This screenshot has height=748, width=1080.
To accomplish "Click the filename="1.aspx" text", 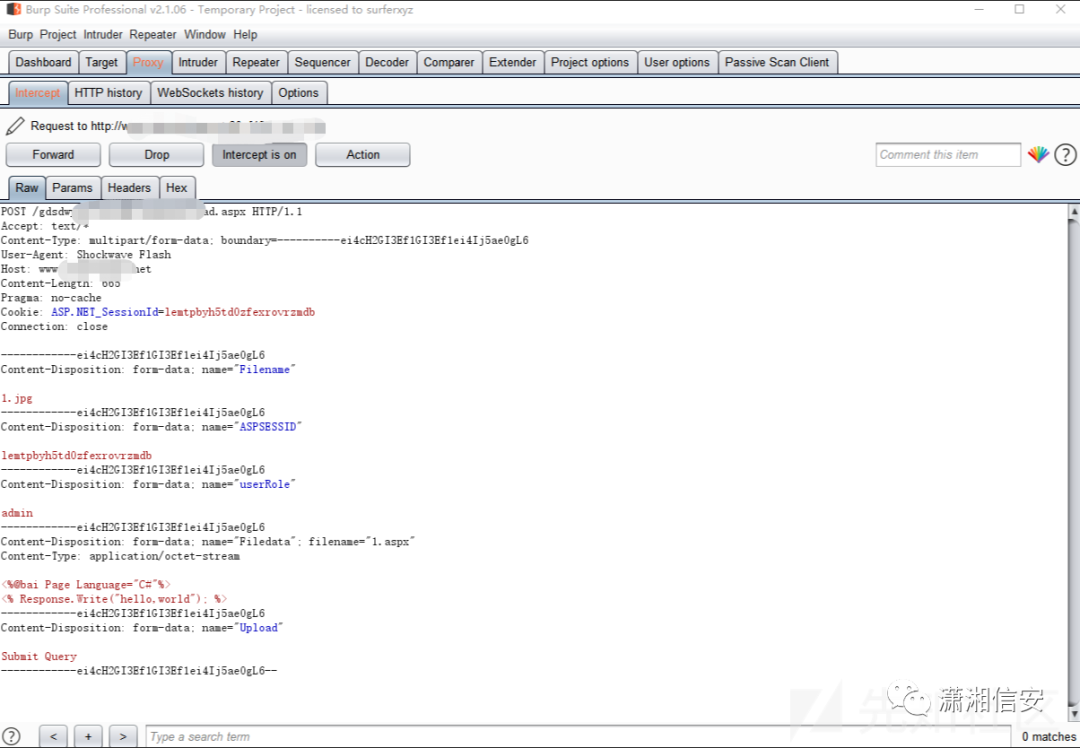I will [362, 542].
